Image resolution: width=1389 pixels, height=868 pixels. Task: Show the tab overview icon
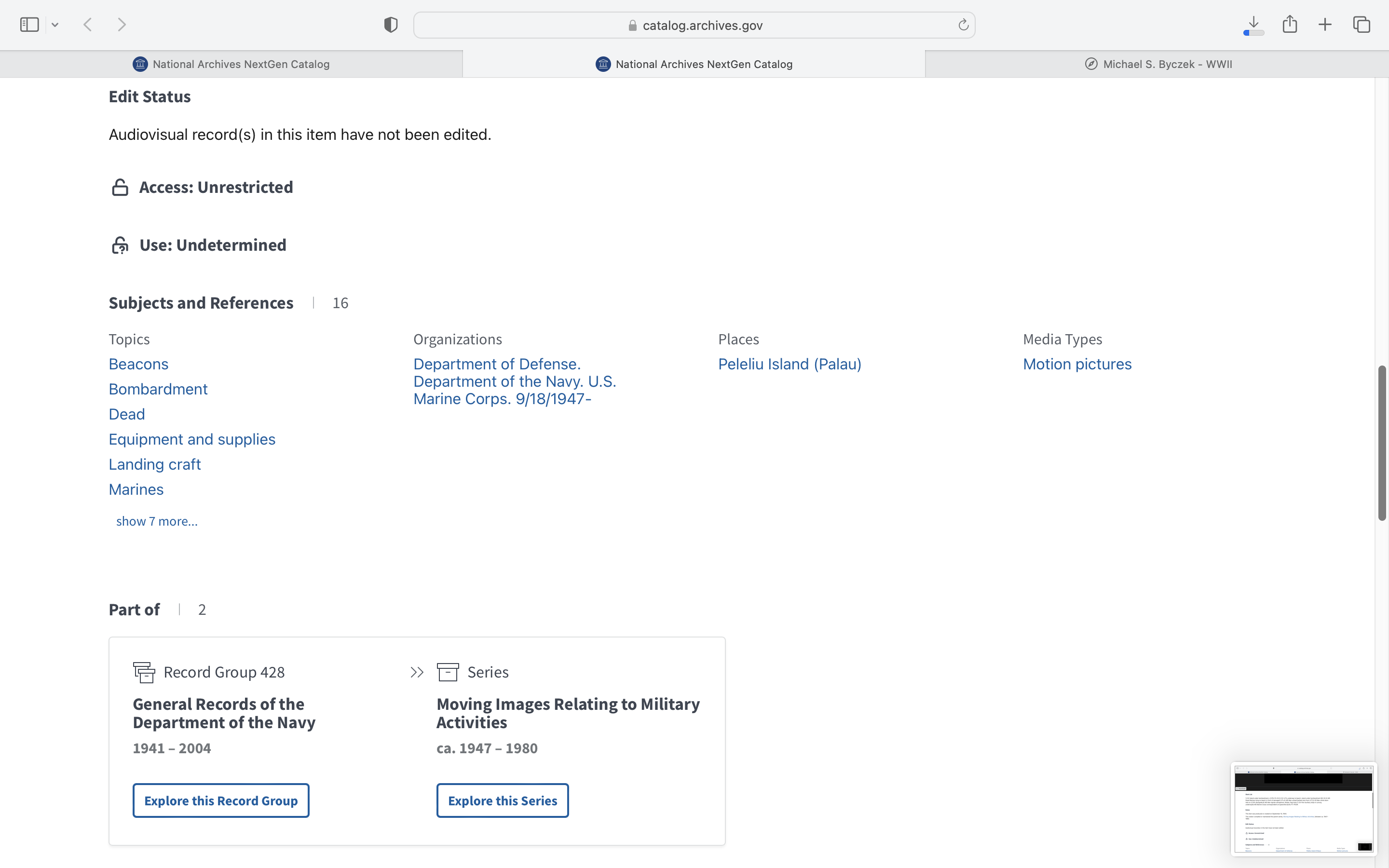coord(1362,25)
